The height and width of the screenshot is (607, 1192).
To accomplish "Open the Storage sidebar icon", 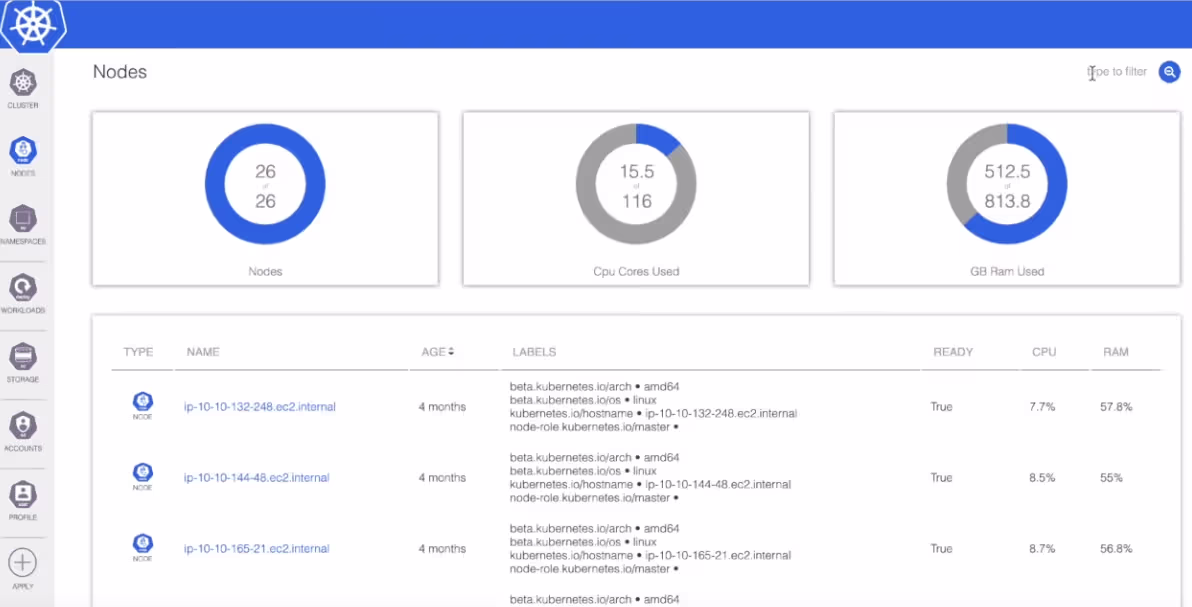I will point(23,359).
